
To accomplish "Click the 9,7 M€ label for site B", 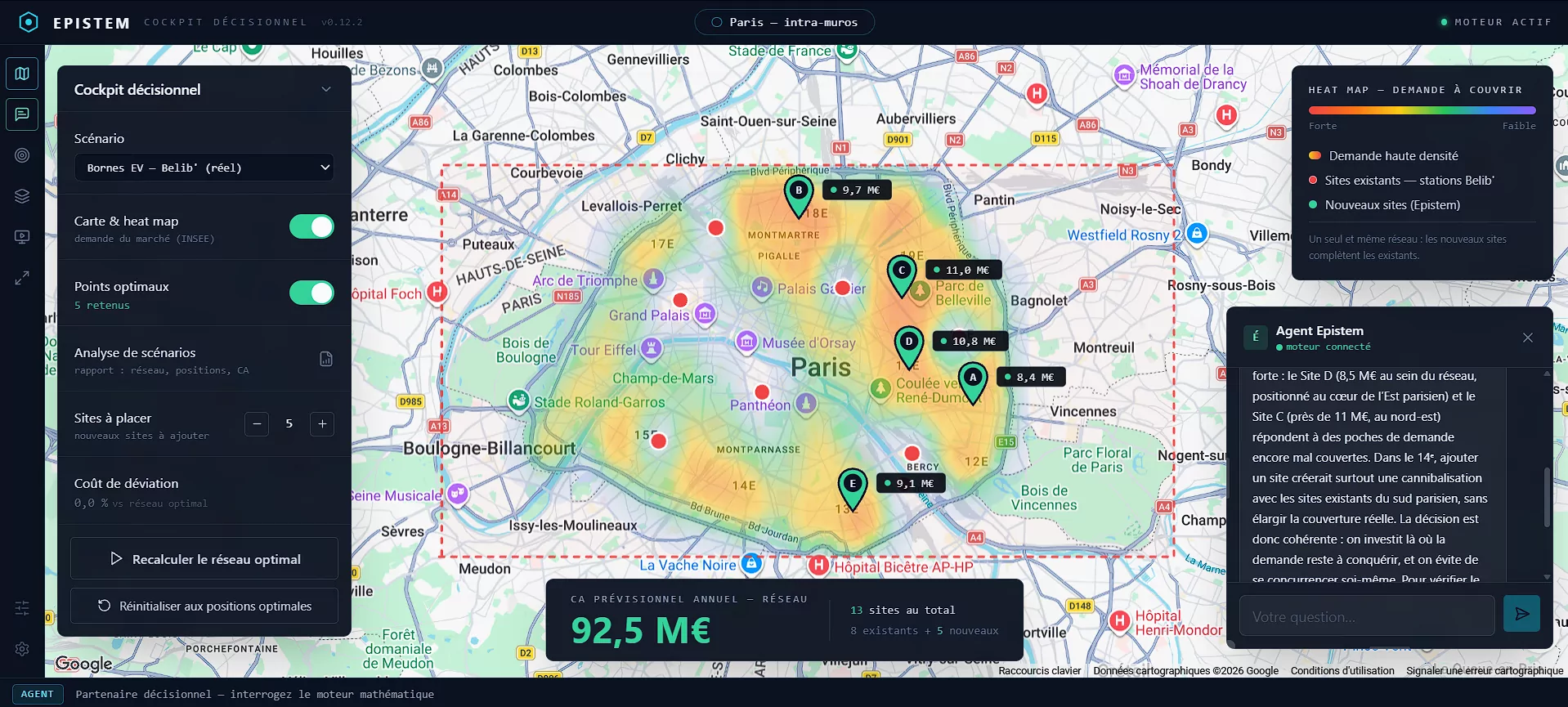I will [856, 190].
